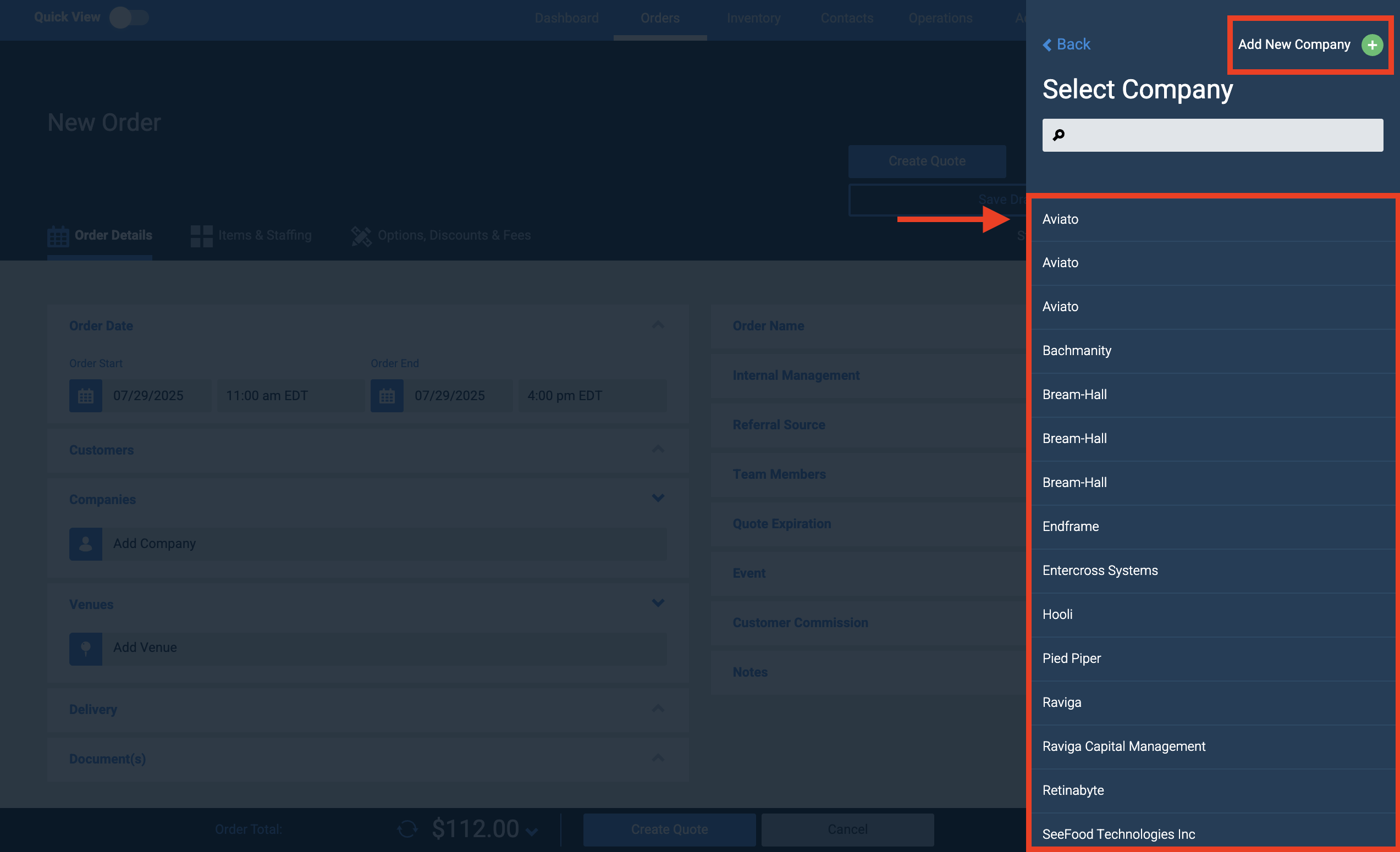The height and width of the screenshot is (852, 1400).
Task: Click the 11:00 am EDT start time field
Action: (290, 395)
